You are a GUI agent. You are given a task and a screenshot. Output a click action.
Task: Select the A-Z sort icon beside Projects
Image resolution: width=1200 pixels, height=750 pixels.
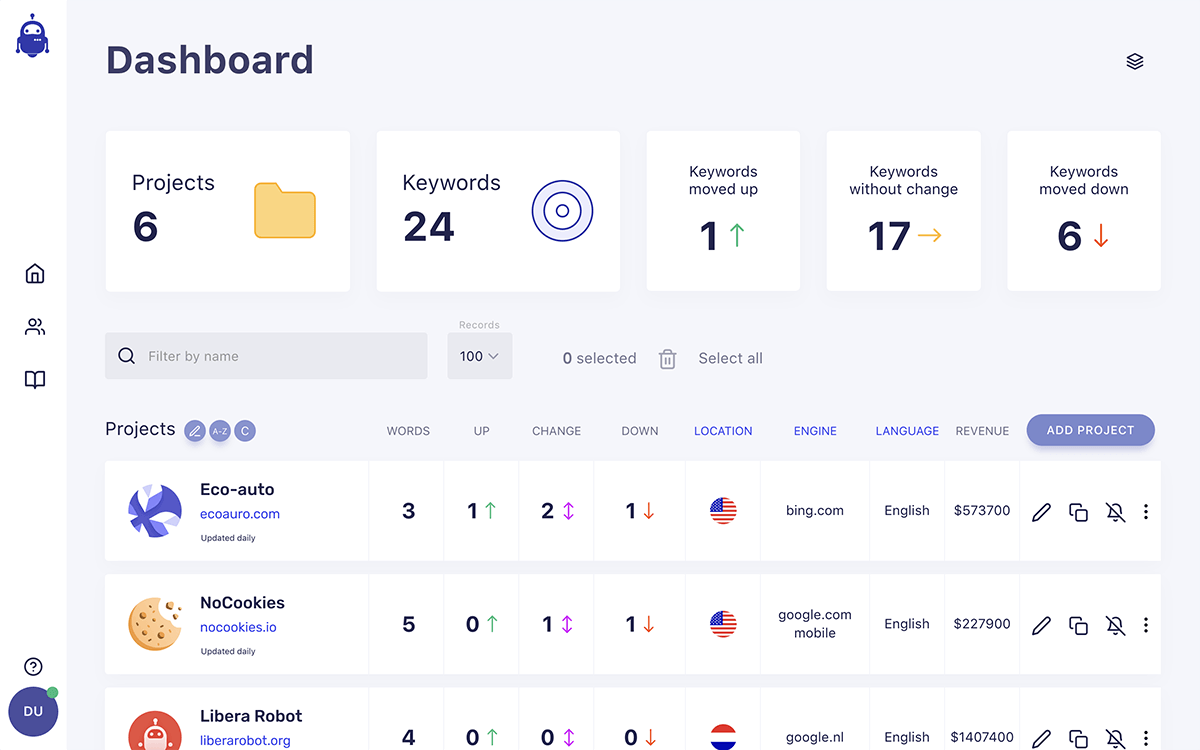tap(220, 430)
